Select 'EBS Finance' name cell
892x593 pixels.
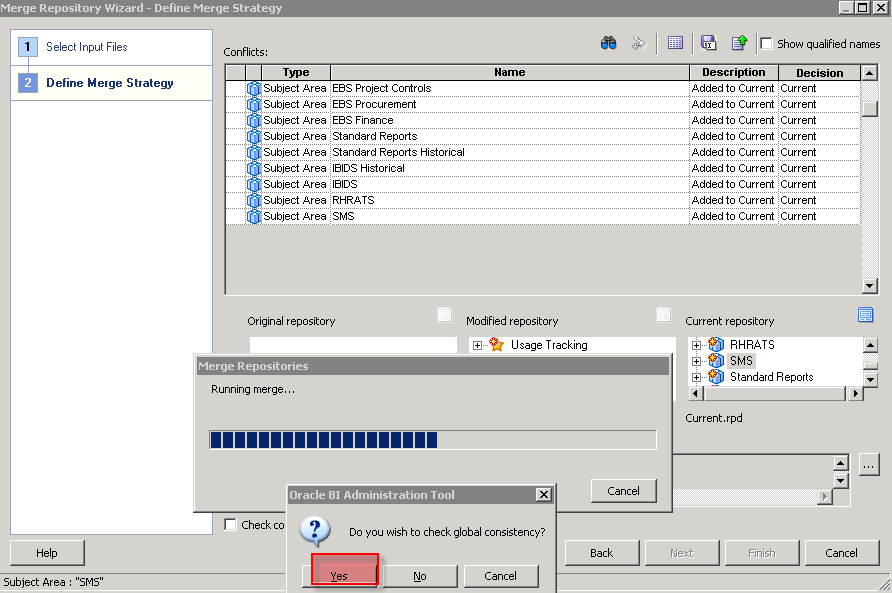(510, 120)
